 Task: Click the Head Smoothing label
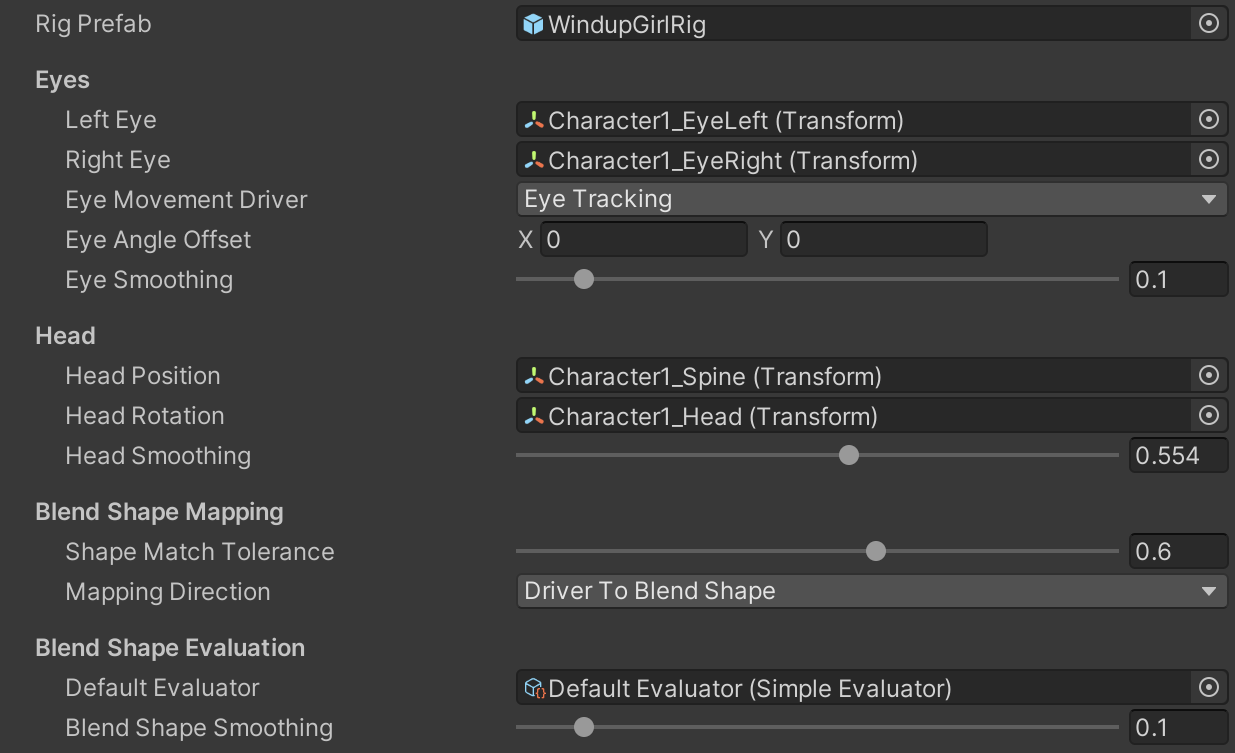tap(158, 456)
